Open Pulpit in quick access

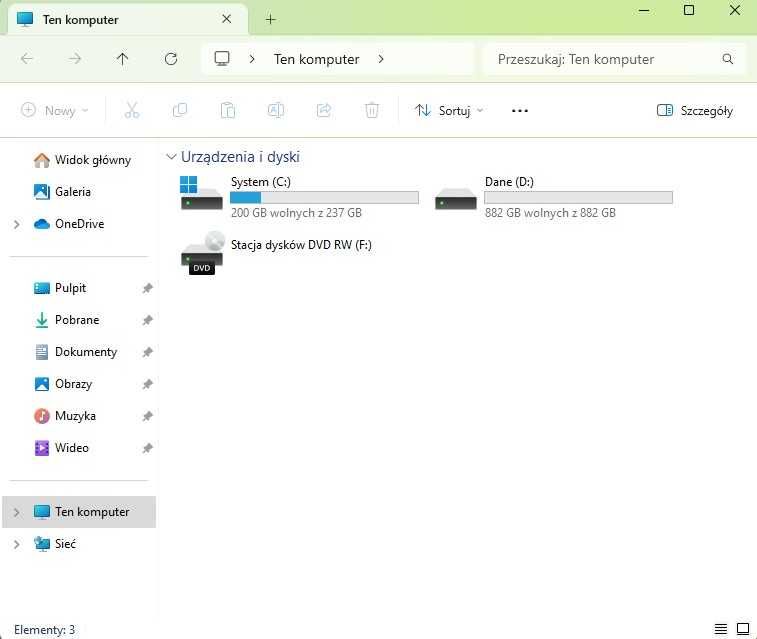[60, 288]
